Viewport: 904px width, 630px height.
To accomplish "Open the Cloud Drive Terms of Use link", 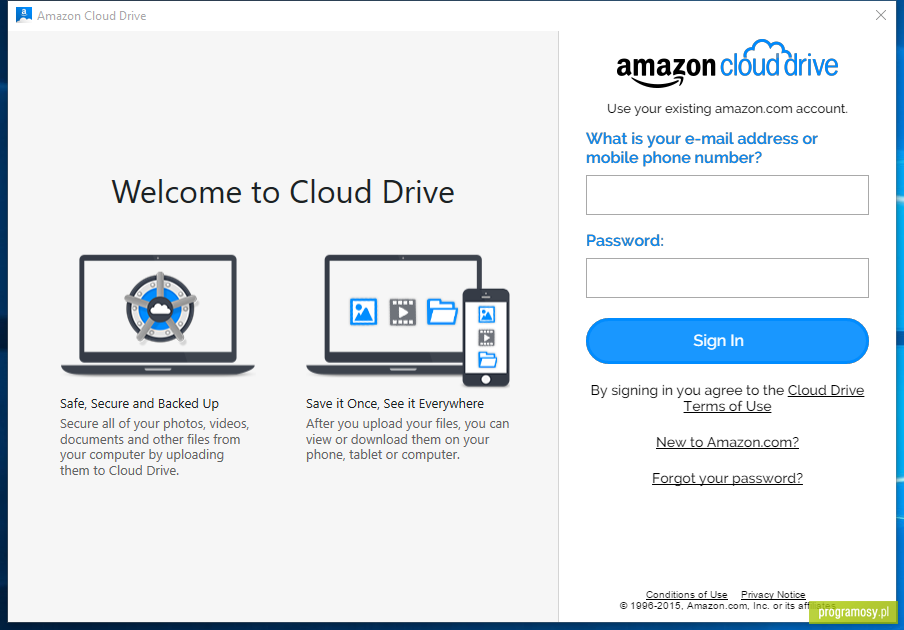I will point(774,398).
